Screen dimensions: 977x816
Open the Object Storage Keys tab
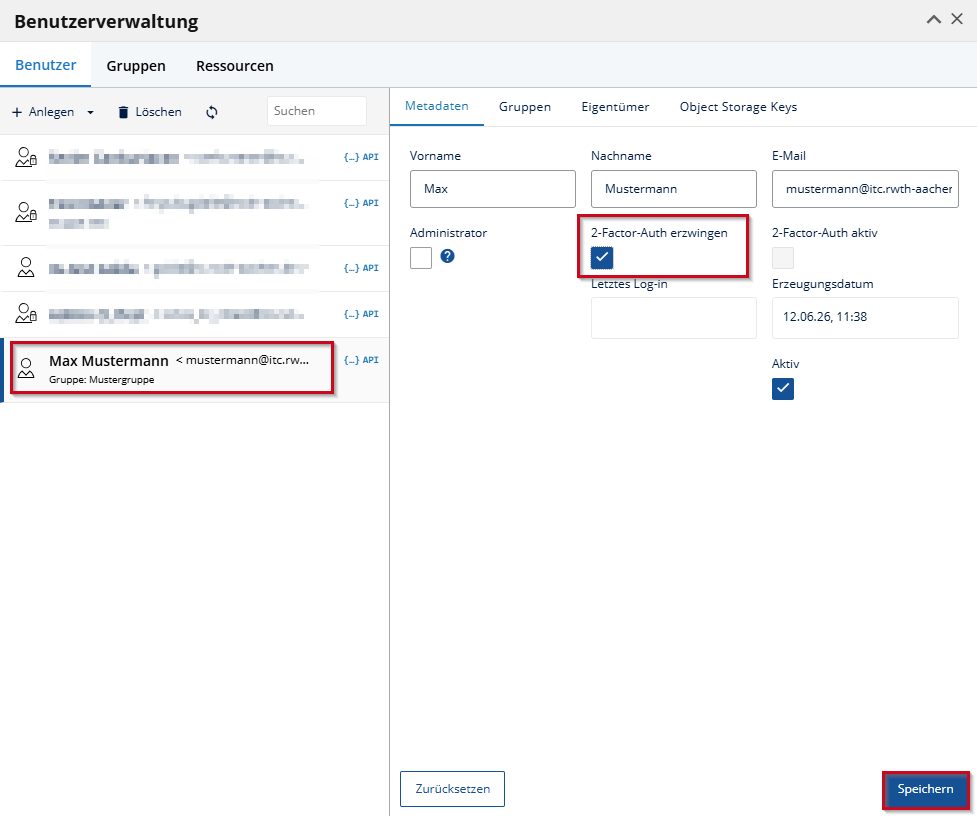pos(738,107)
